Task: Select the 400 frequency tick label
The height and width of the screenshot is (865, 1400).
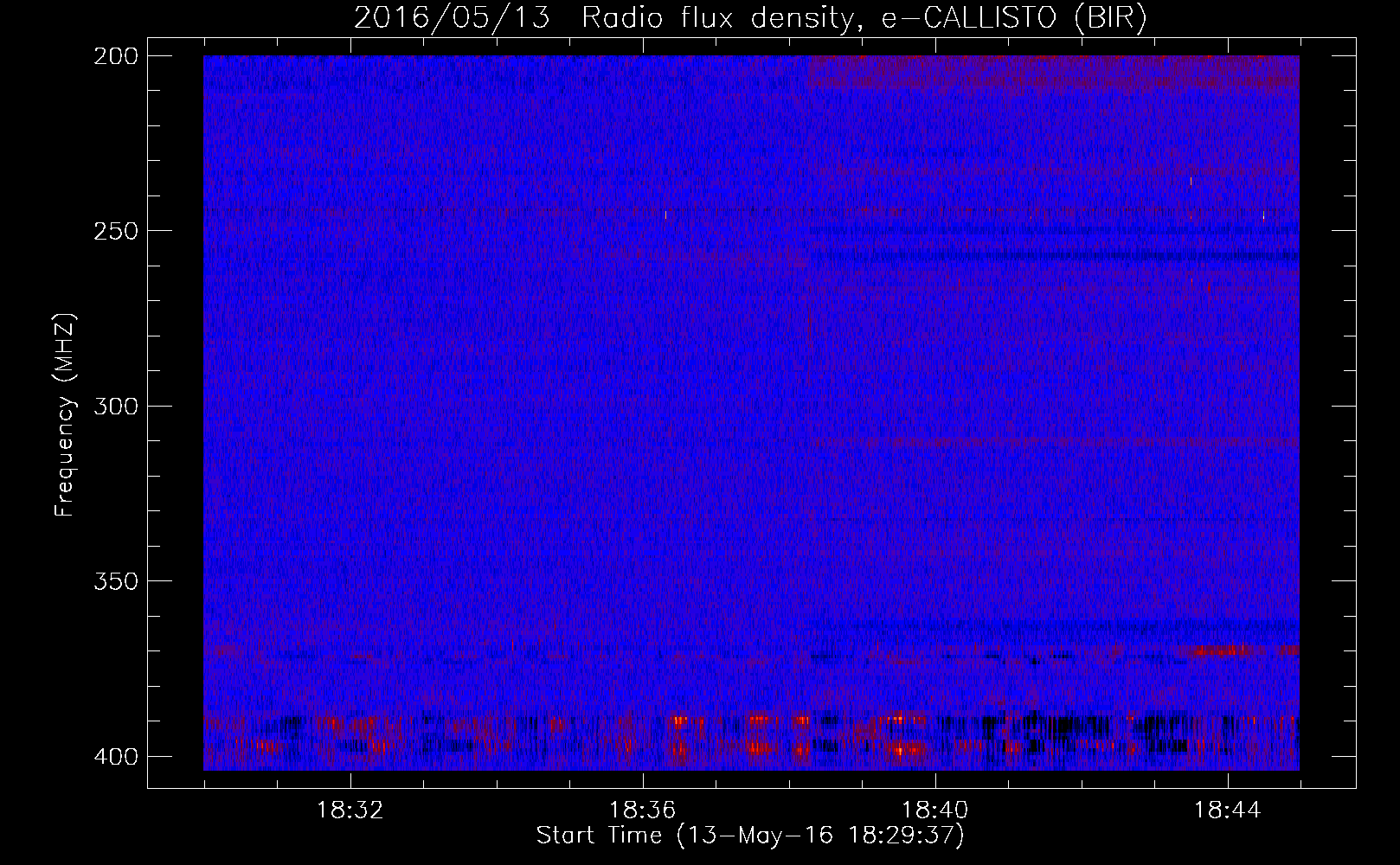Action: [115, 756]
